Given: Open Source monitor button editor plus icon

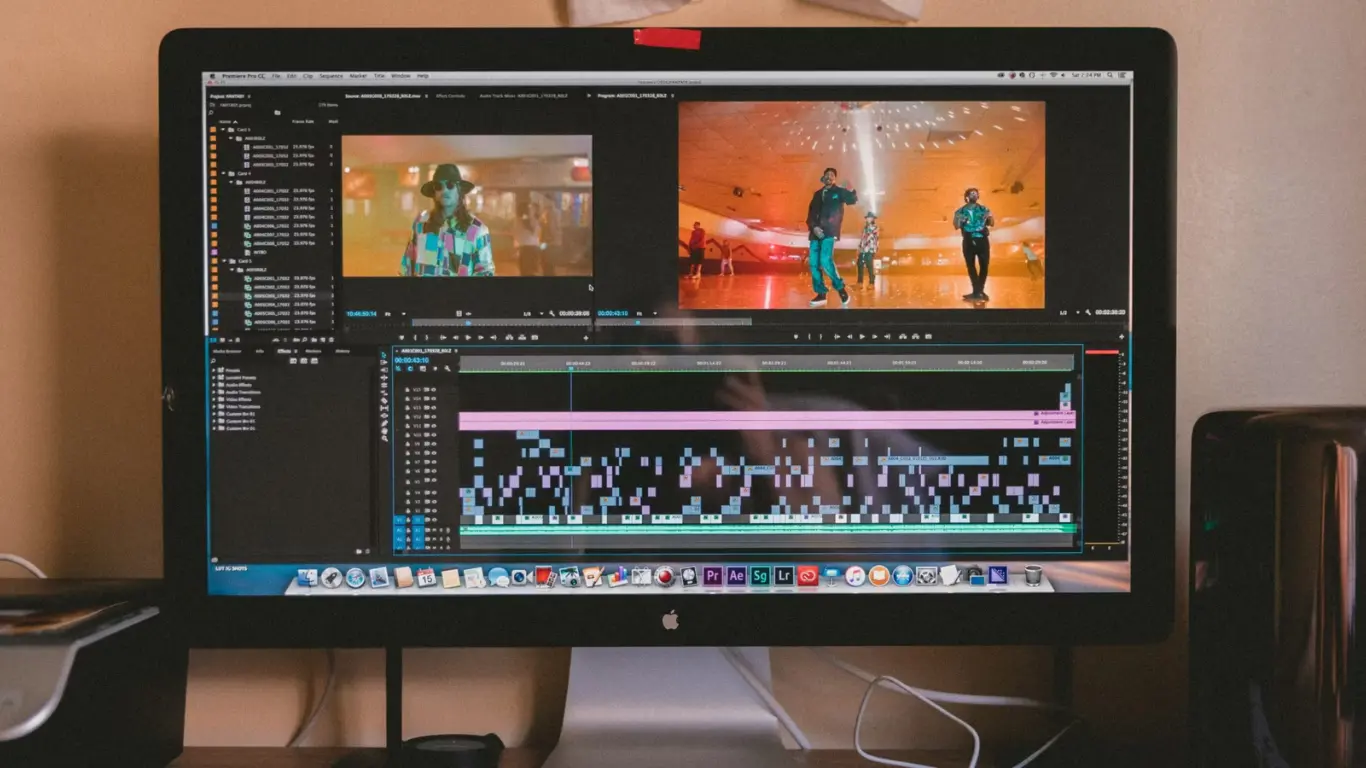Looking at the screenshot, I should click(586, 337).
